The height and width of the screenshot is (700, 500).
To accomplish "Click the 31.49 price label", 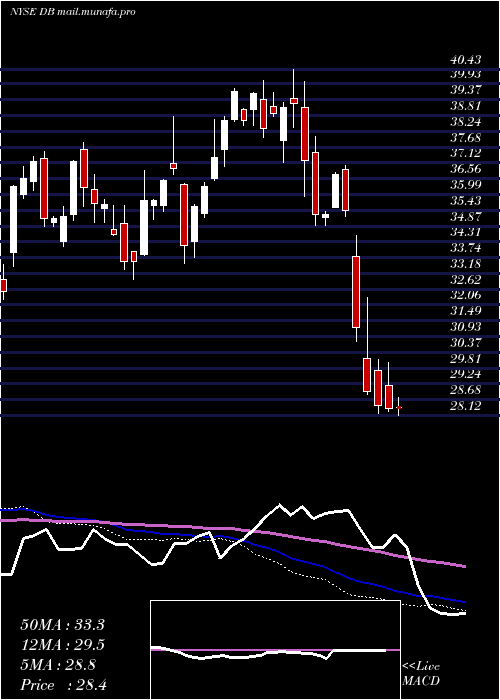I will pos(465,311).
